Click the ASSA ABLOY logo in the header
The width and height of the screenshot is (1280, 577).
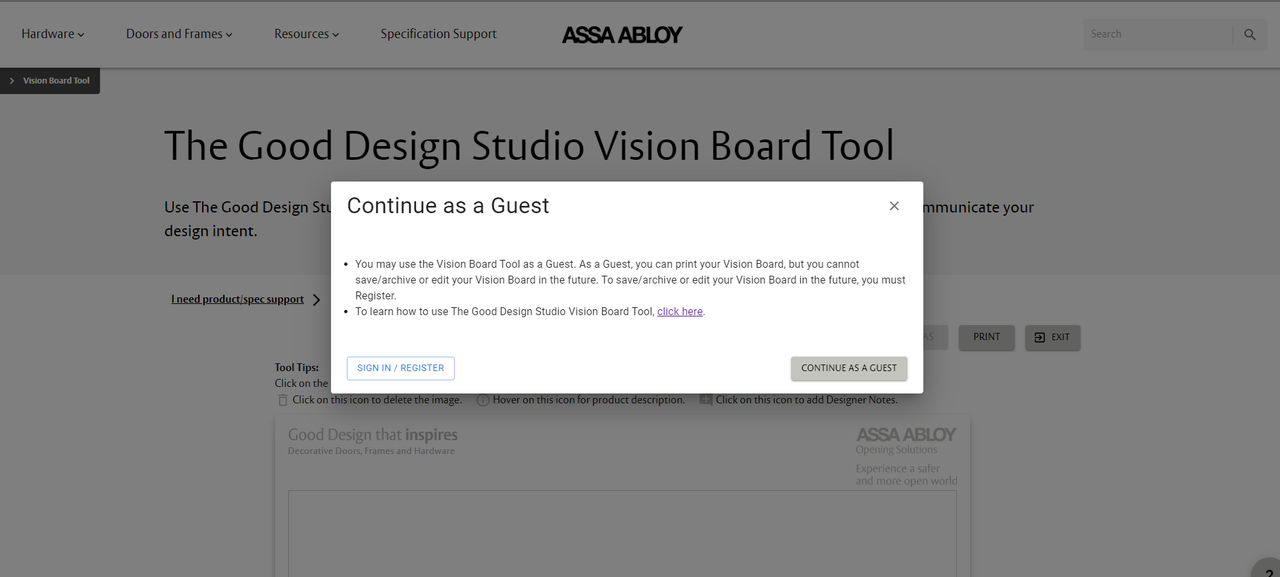[x=622, y=33]
